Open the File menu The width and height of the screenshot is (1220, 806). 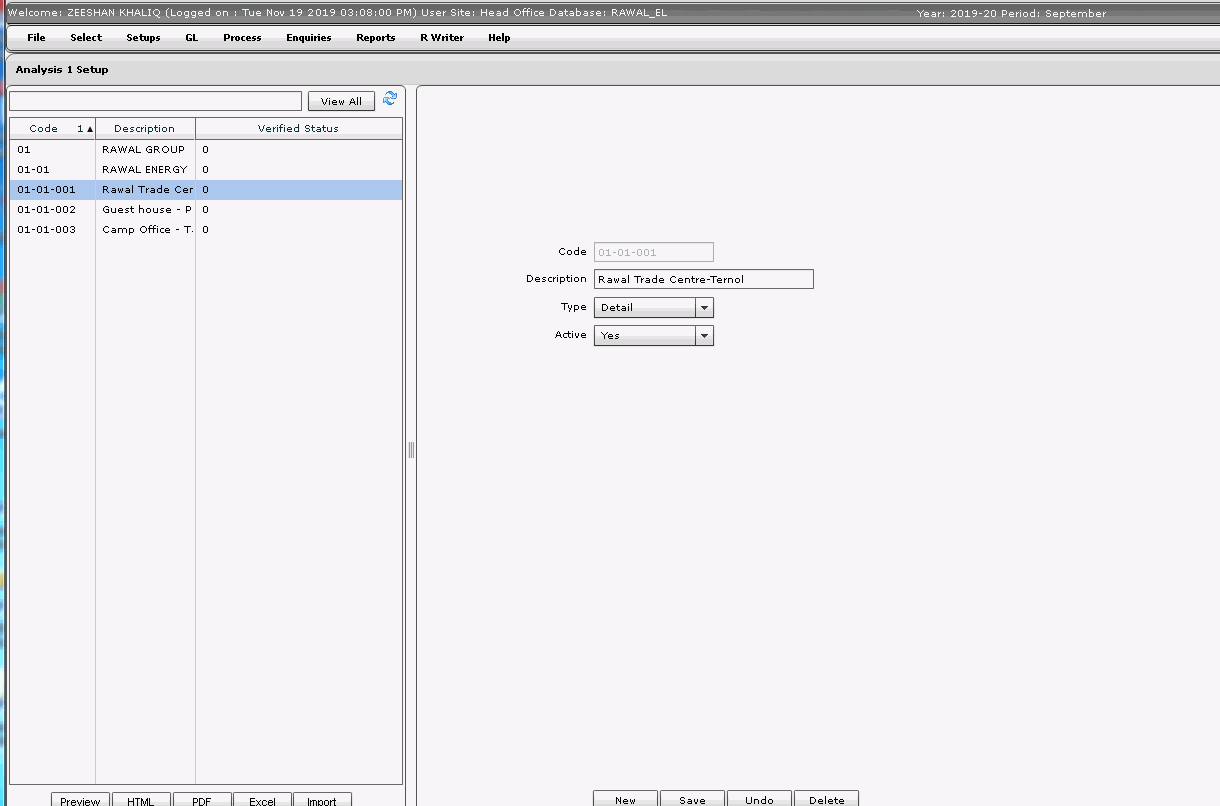[x=36, y=38]
